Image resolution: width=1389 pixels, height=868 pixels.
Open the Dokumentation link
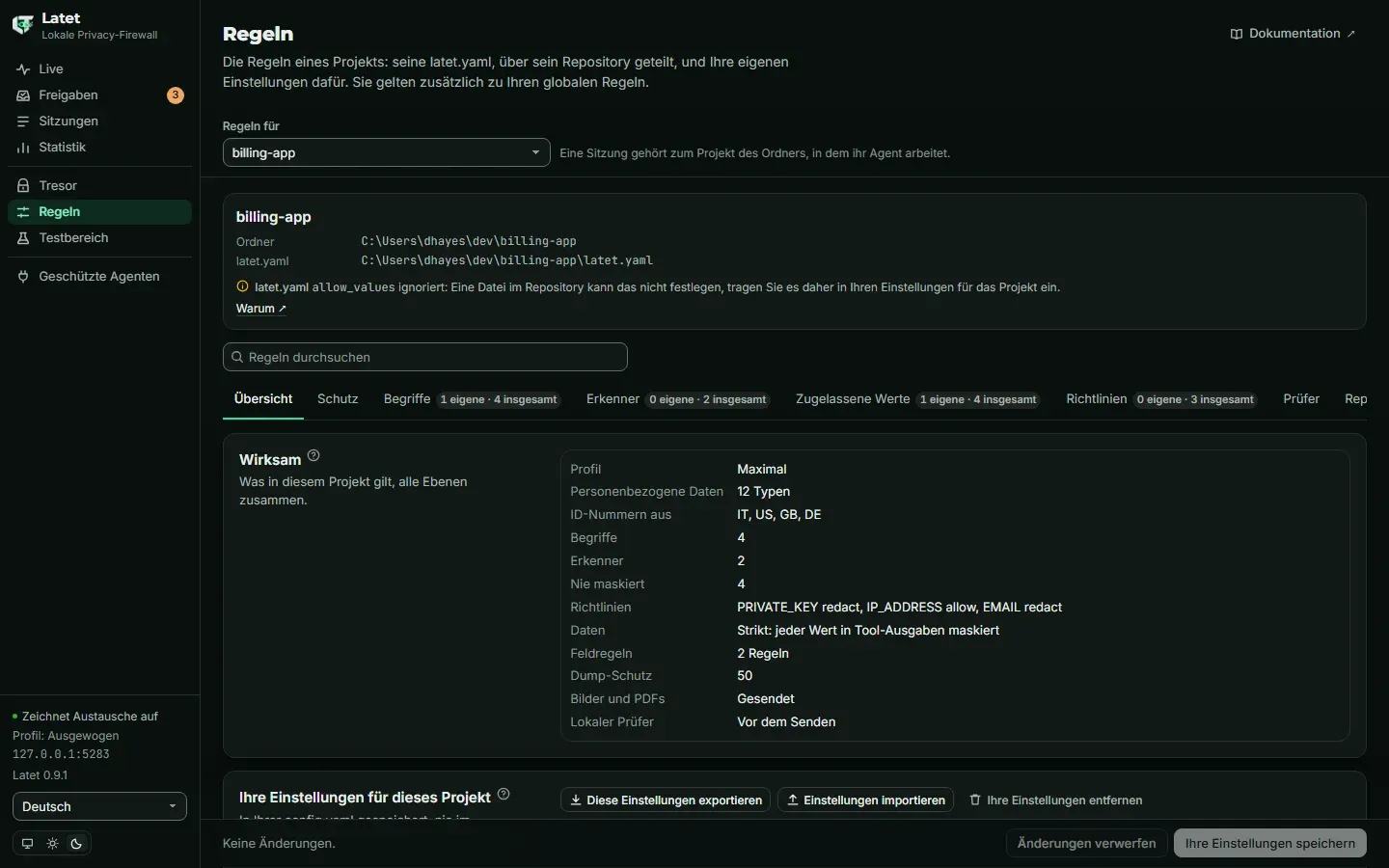(1293, 34)
